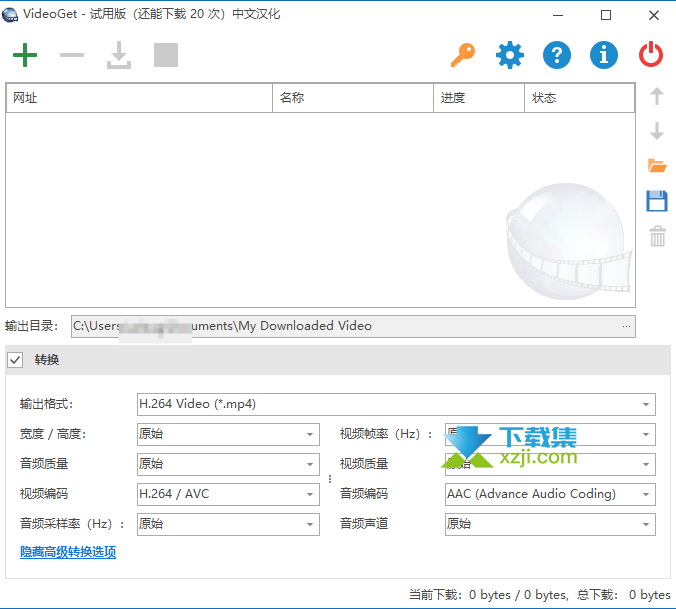Click the 进度 column header

(x=479, y=98)
